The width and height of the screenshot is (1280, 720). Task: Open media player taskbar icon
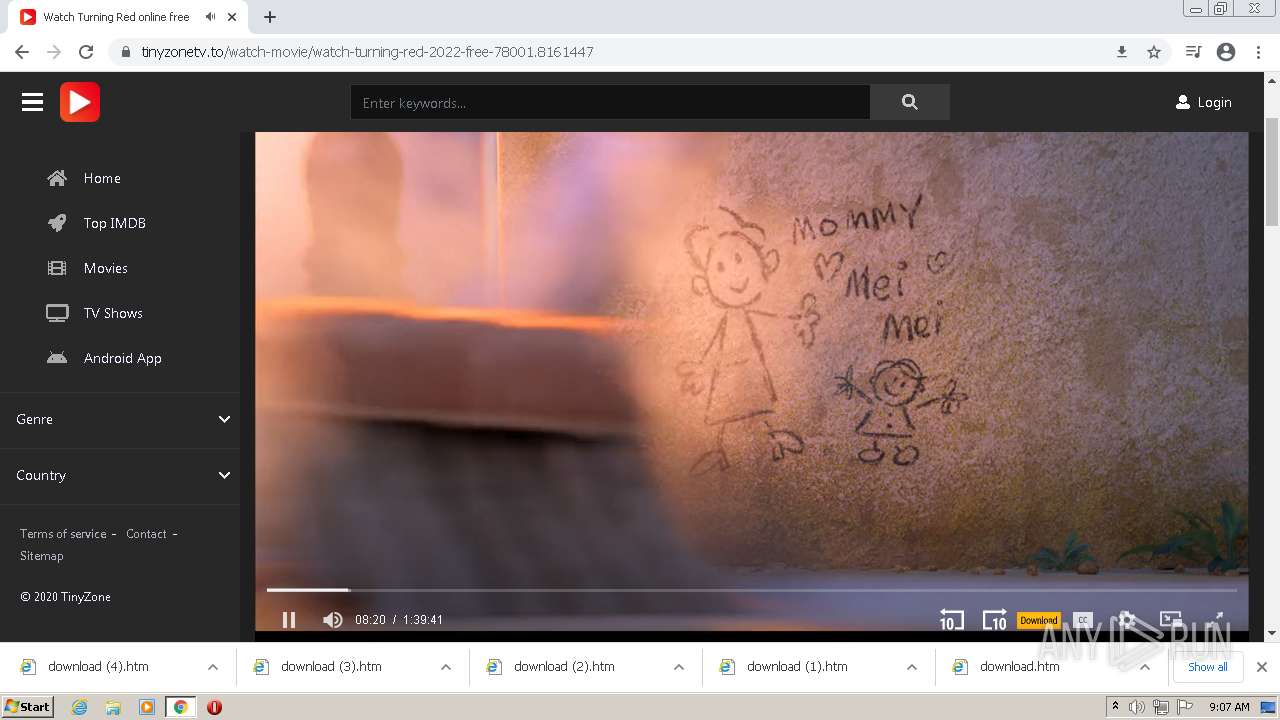point(146,707)
